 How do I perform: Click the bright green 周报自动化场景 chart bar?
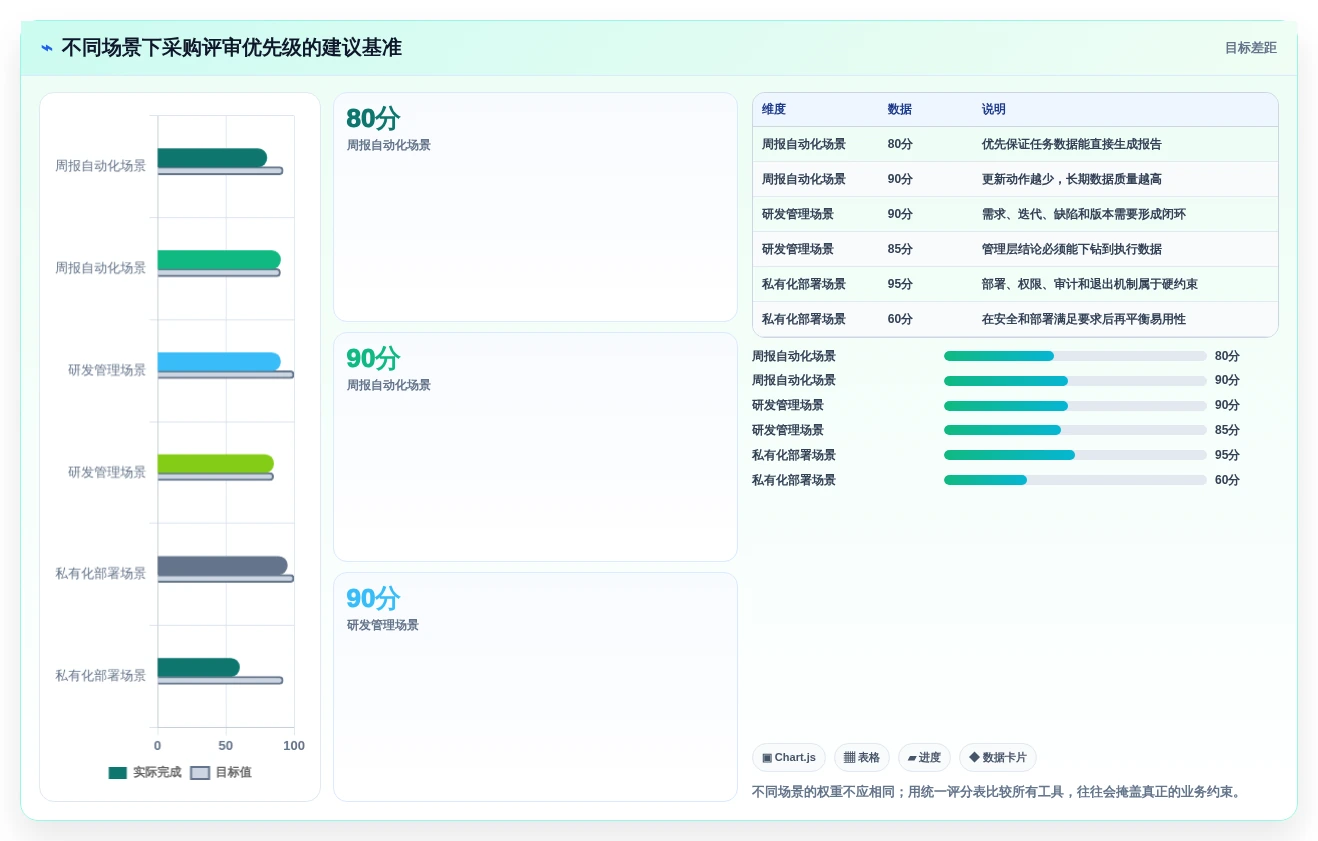point(219,260)
